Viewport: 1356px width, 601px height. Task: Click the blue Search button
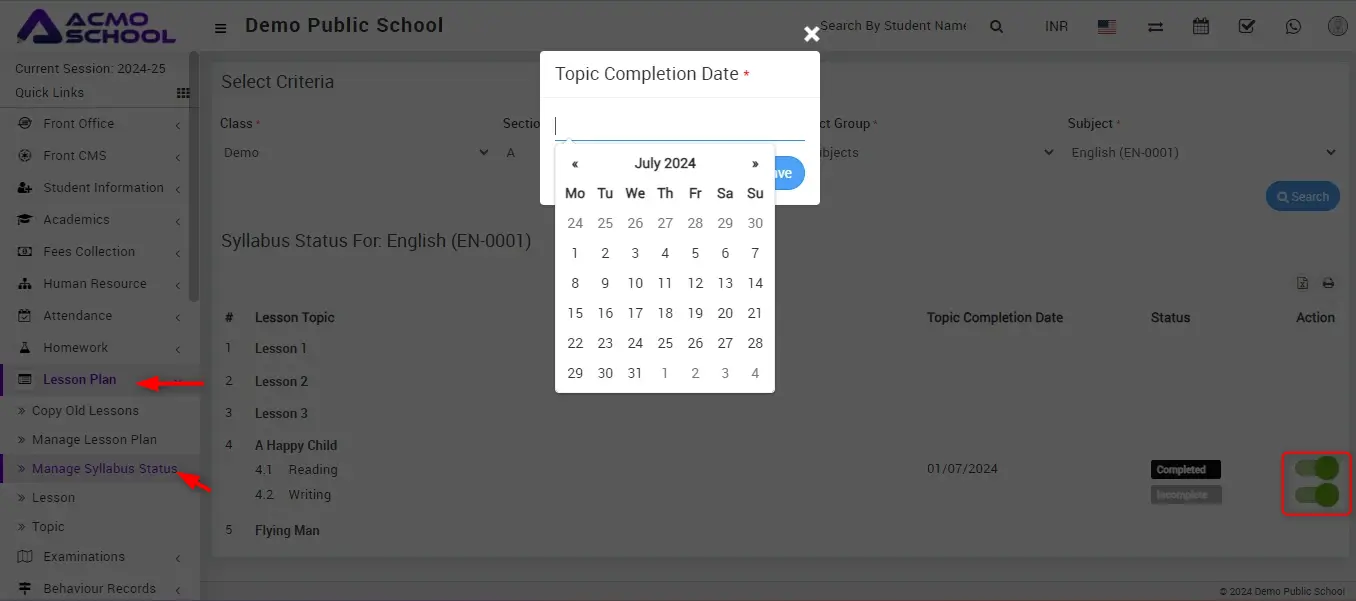(x=1302, y=197)
